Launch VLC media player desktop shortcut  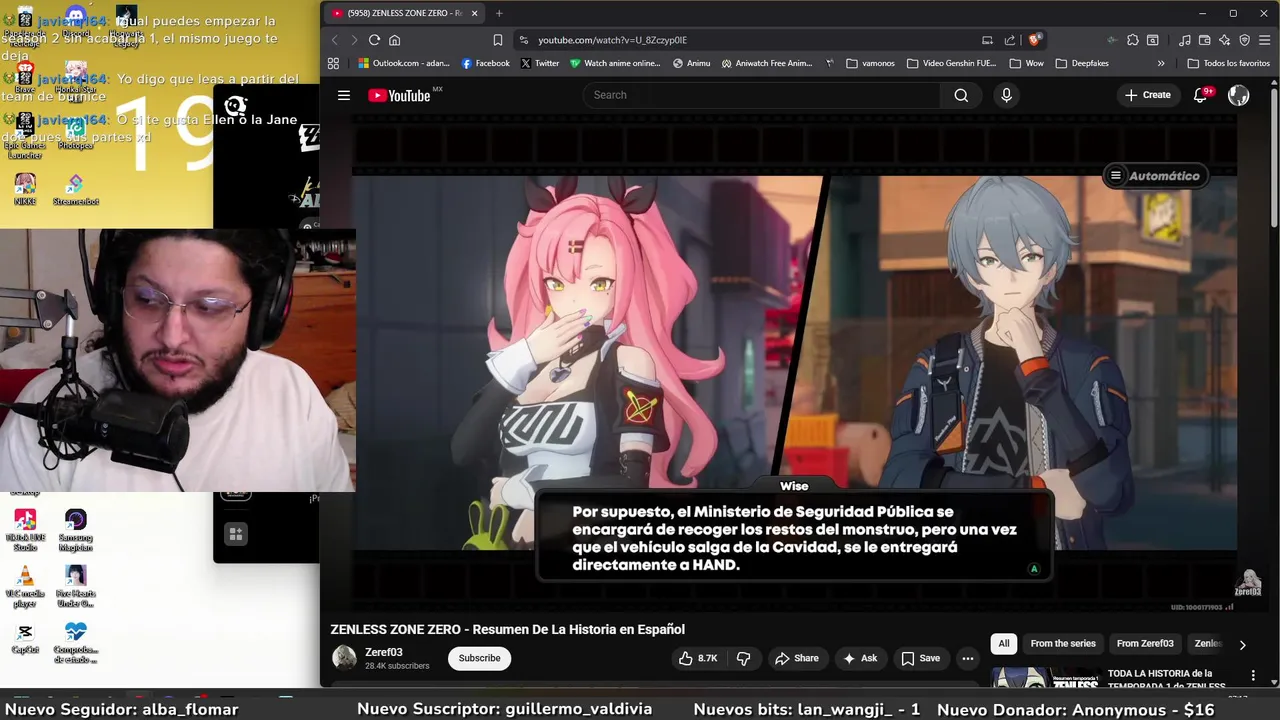coord(25,587)
